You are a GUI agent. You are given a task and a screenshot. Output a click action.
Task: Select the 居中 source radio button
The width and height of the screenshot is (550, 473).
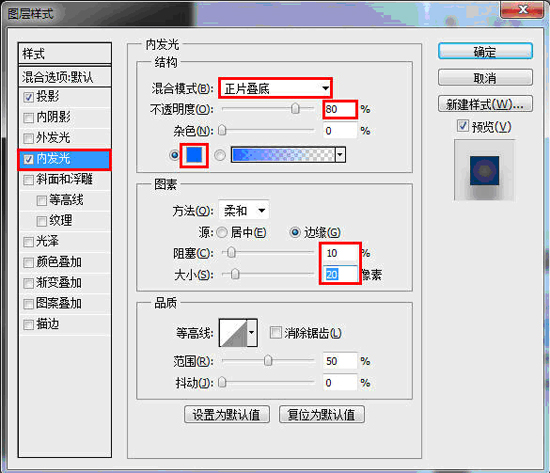pyautogui.click(x=222, y=232)
